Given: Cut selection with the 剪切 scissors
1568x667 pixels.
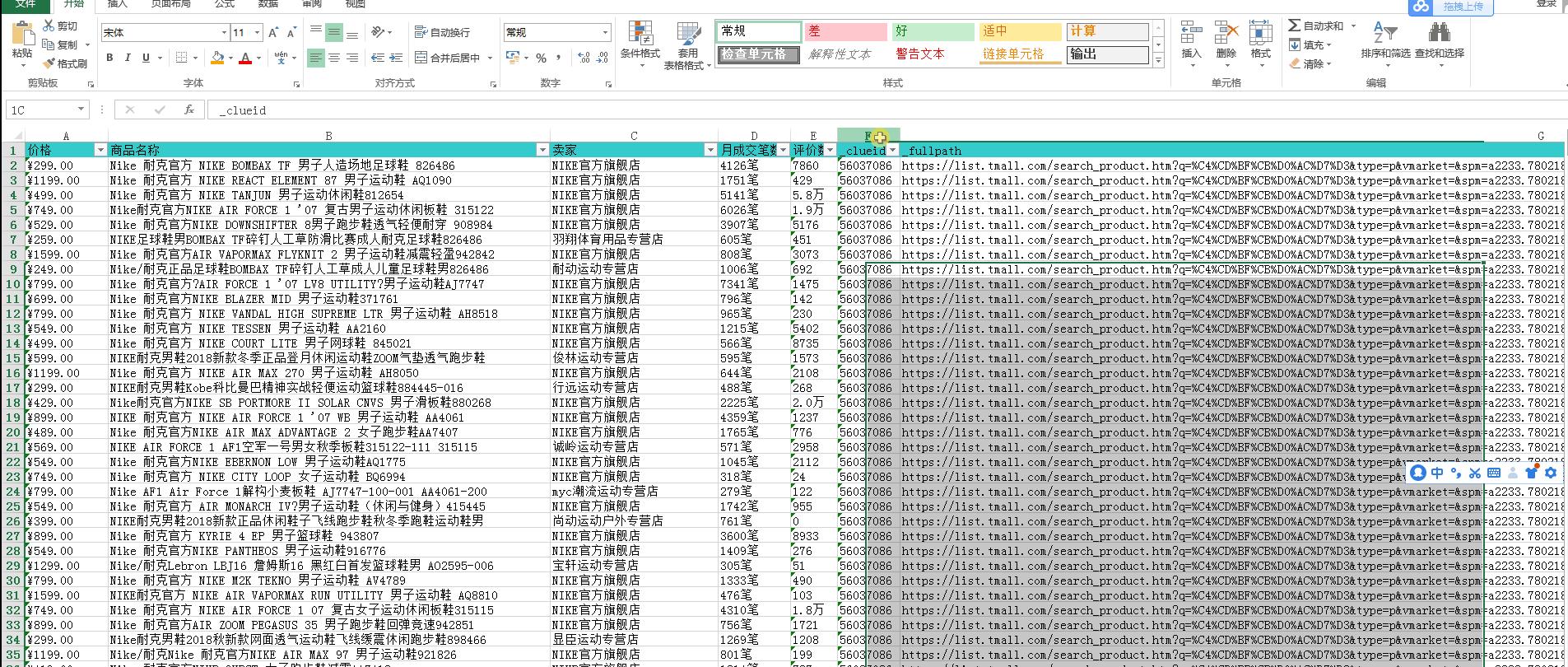Looking at the screenshot, I should [60, 26].
